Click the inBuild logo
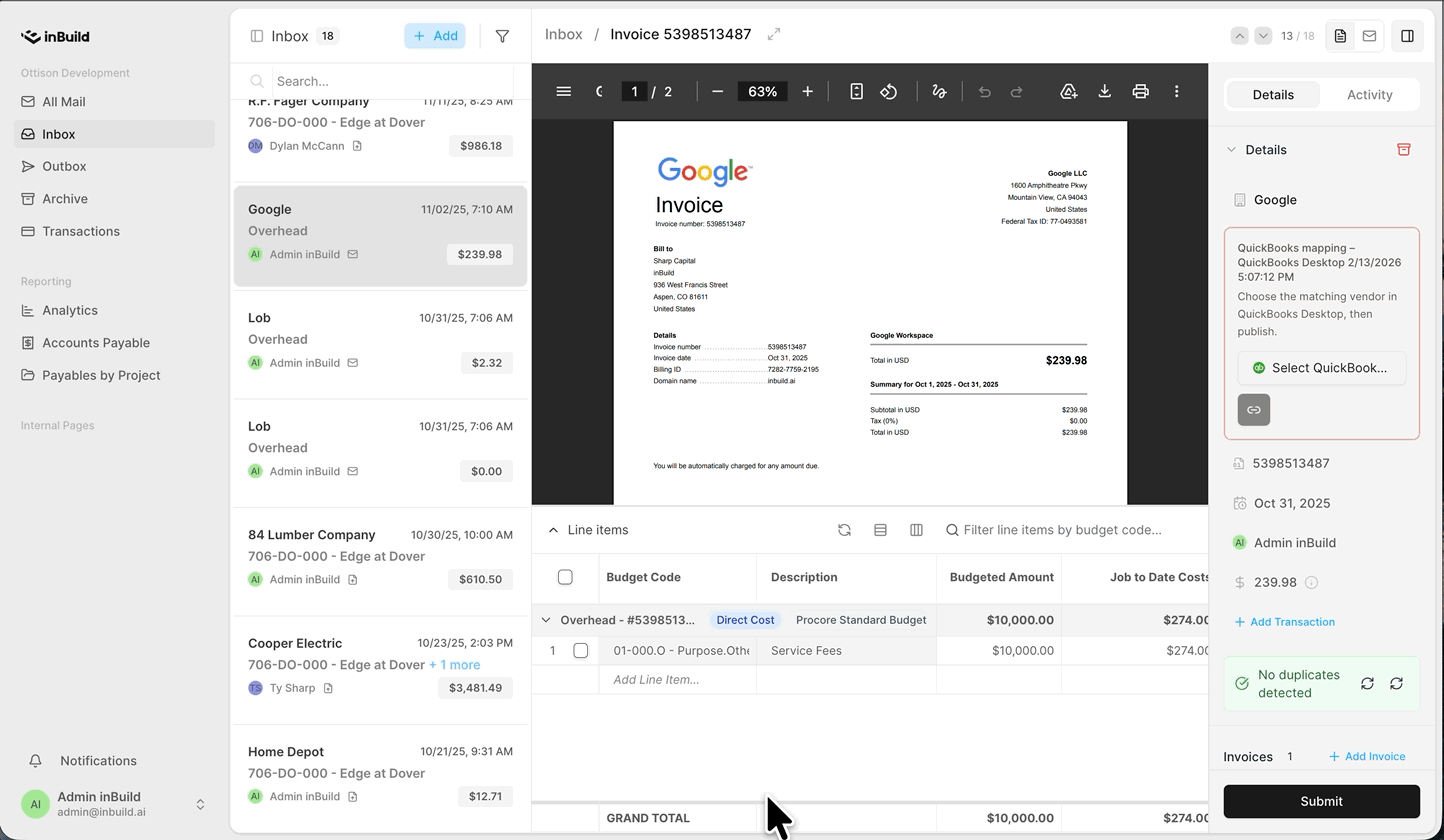 [x=55, y=37]
